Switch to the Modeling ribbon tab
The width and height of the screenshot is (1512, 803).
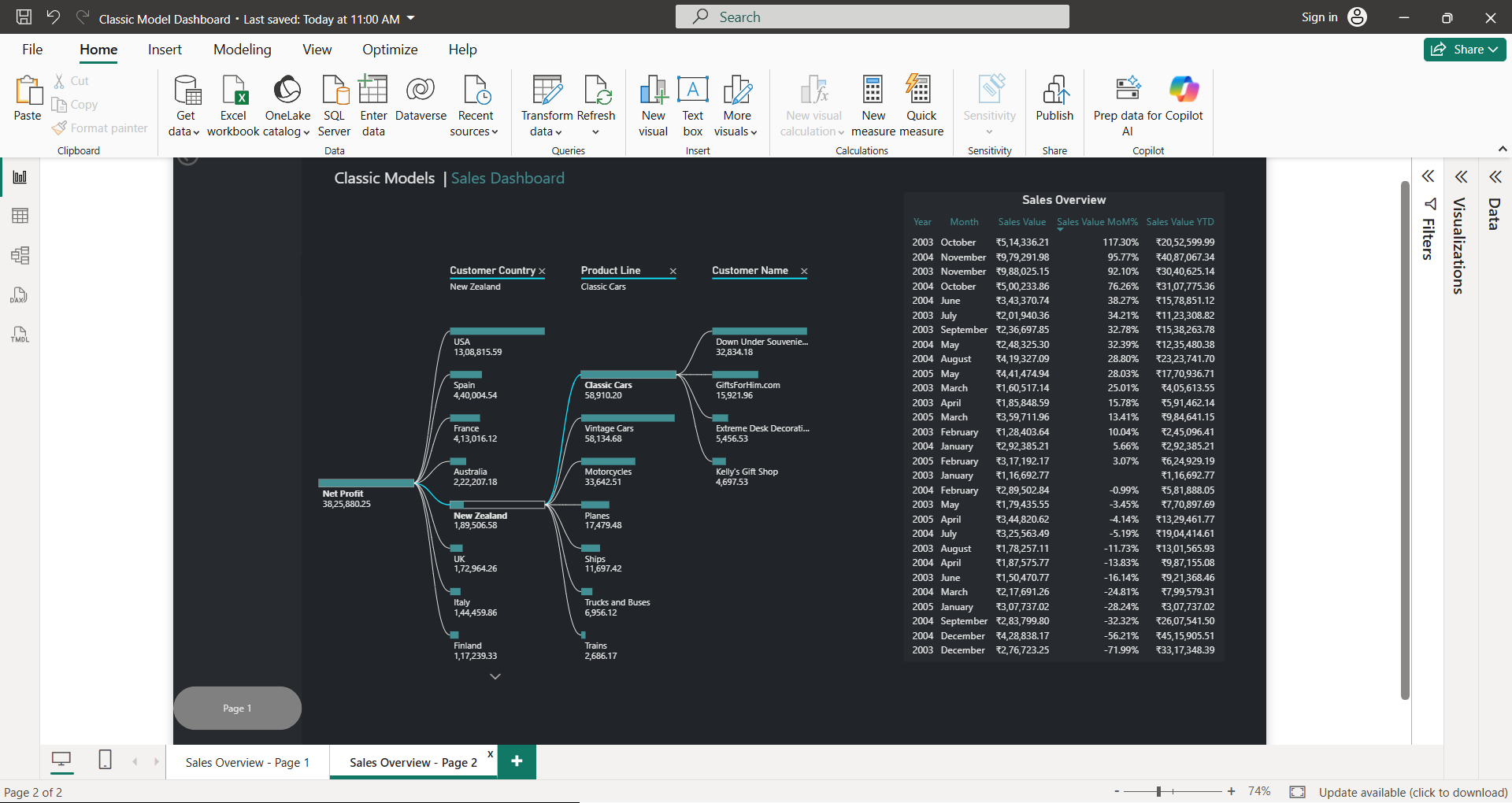[242, 49]
